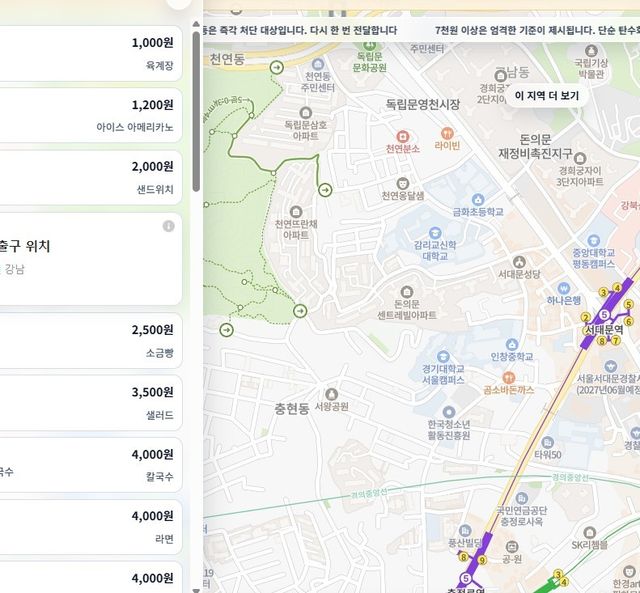Click the 경기대학교 서울캠퍼스 marker
The height and width of the screenshot is (593, 640).
[442, 358]
